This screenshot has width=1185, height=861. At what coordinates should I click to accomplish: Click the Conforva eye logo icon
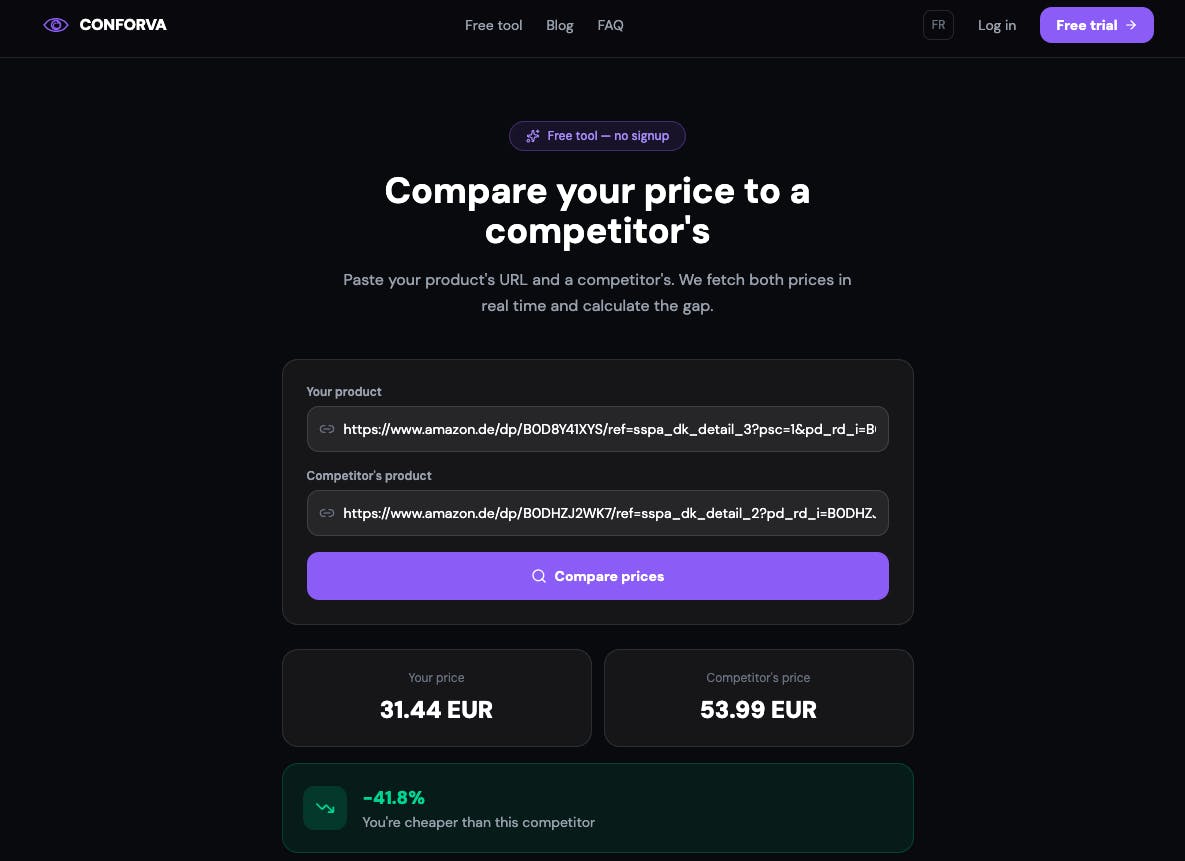coord(56,25)
